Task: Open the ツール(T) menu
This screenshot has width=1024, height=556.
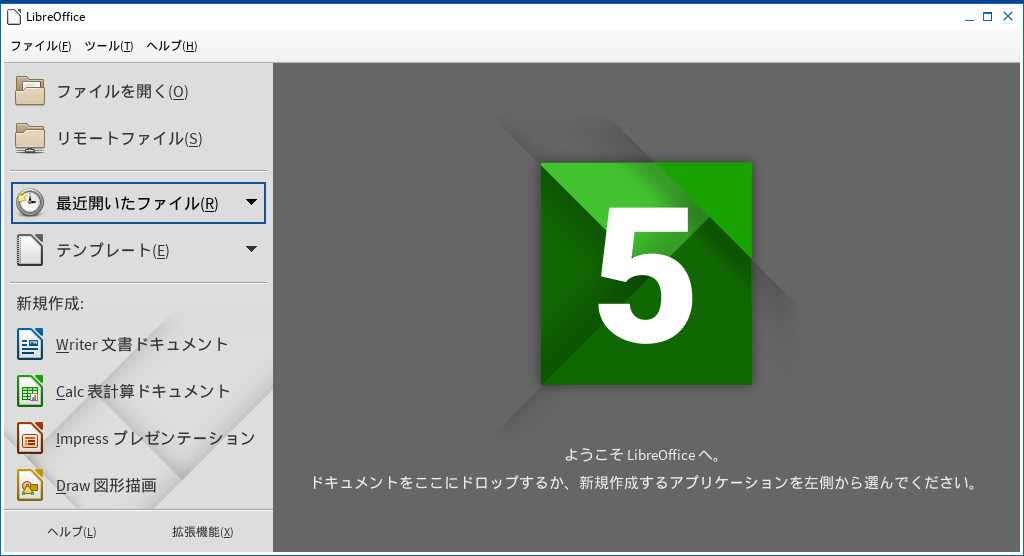Action: pyautogui.click(x=108, y=46)
